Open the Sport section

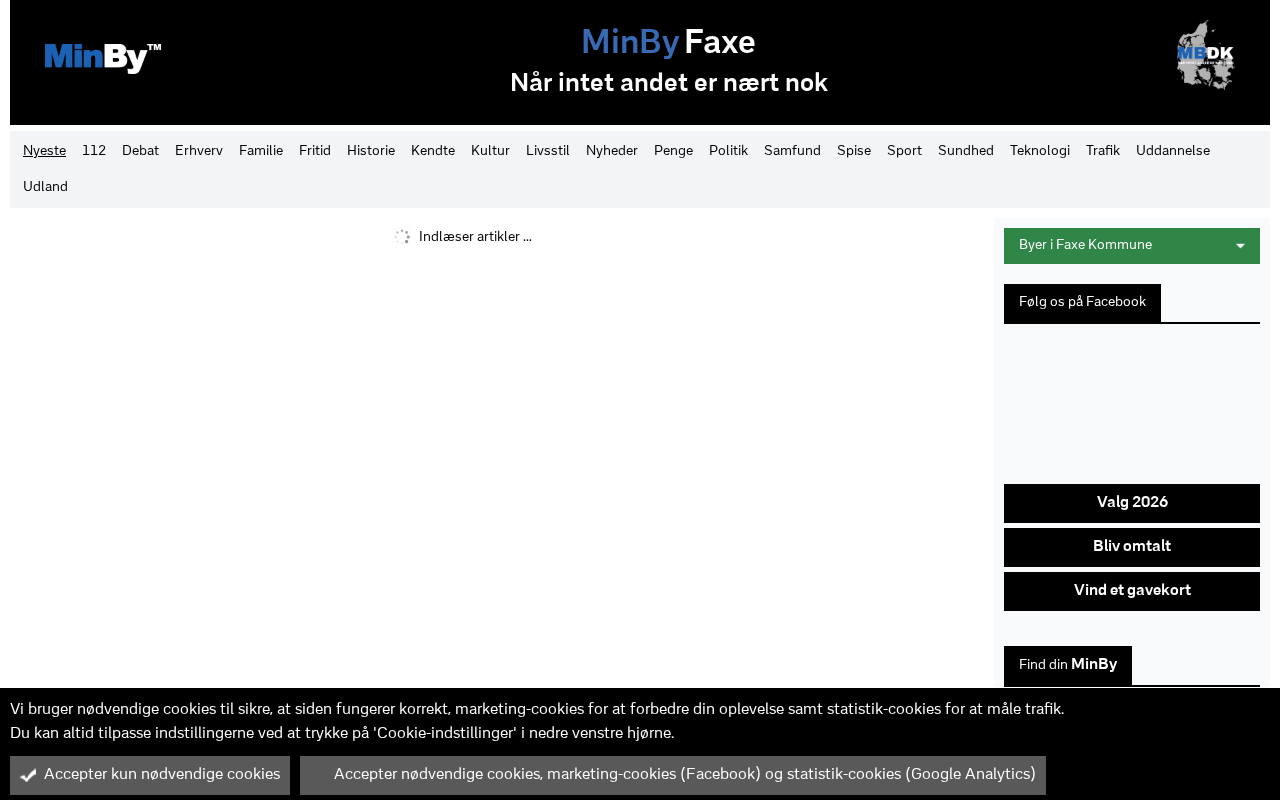(904, 151)
